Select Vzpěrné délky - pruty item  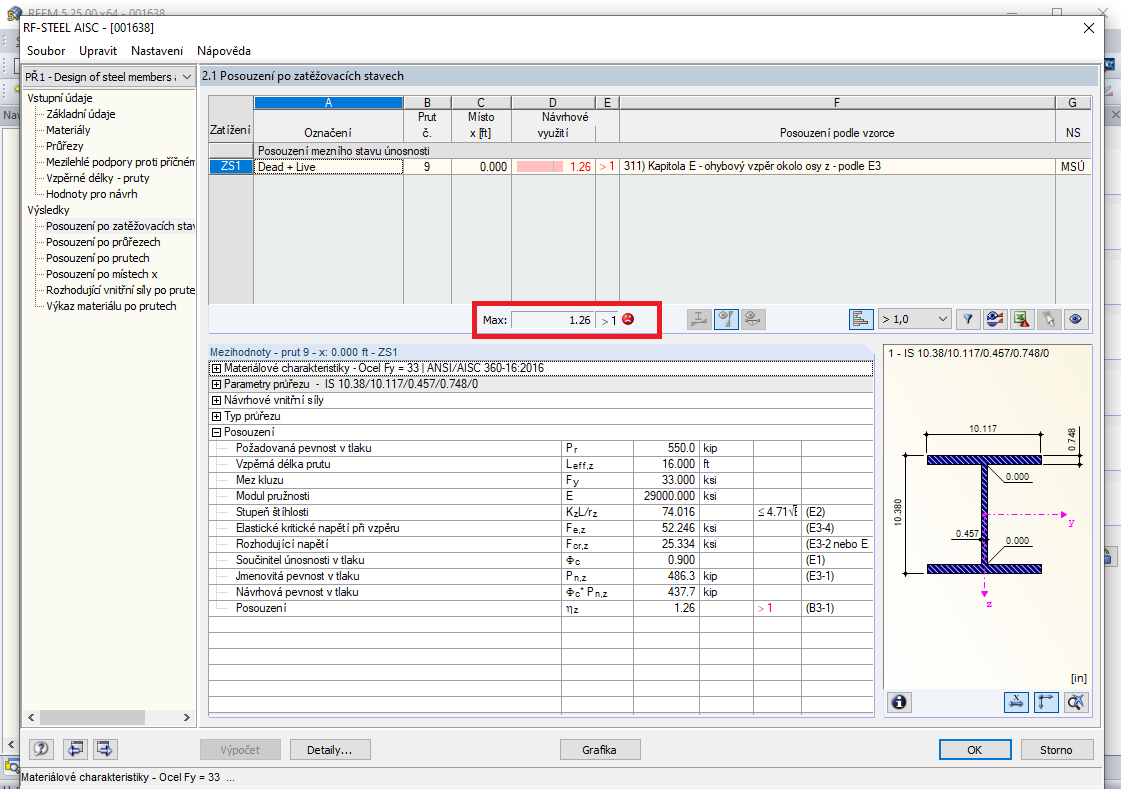(98, 178)
